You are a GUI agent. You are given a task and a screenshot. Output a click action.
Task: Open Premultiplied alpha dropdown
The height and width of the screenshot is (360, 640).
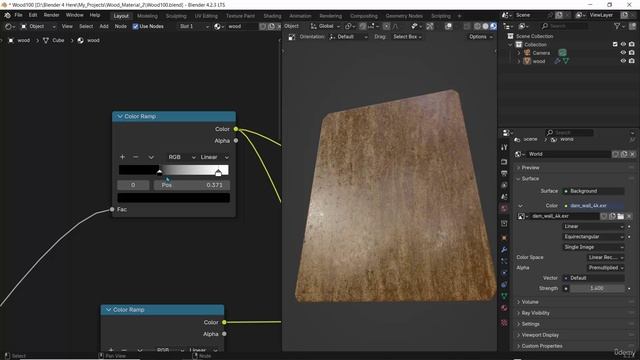pyautogui.click(x=606, y=268)
